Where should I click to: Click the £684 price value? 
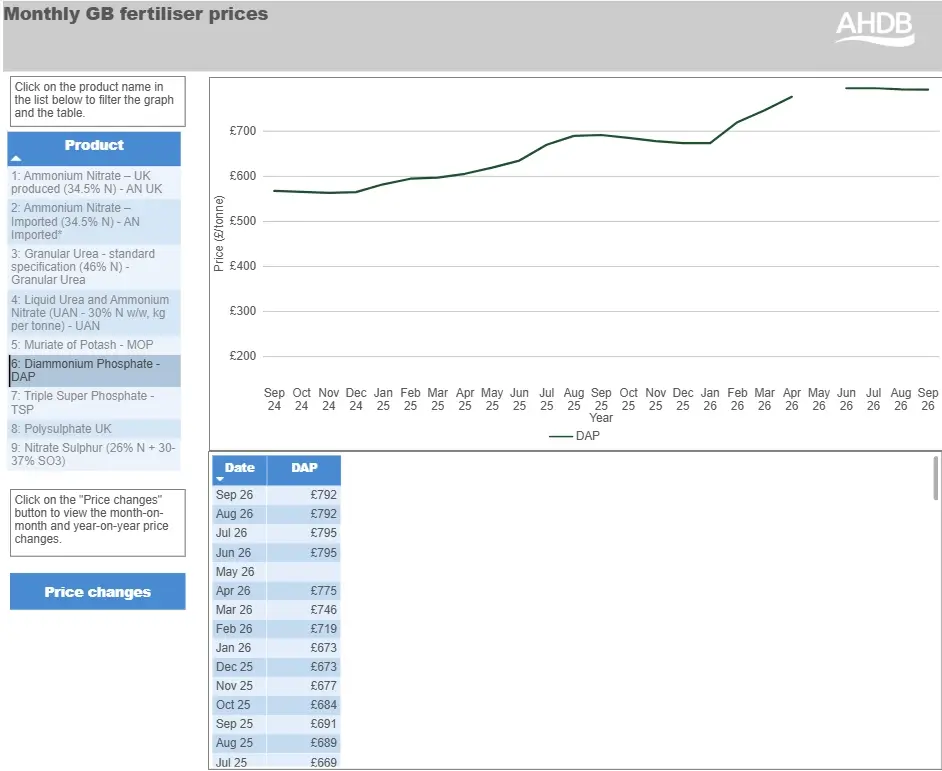(323, 705)
